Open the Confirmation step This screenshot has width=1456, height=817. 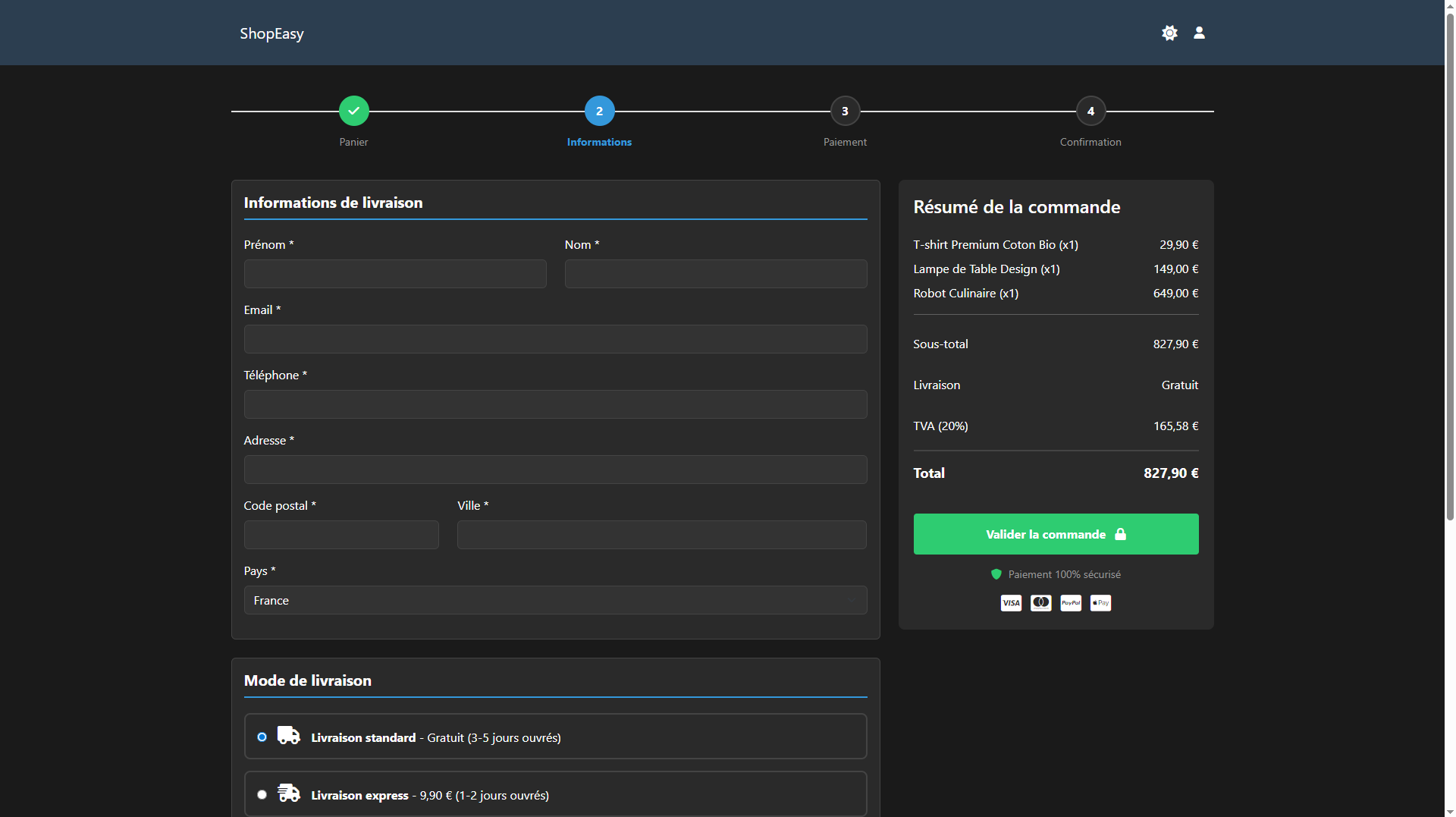pyautogui.click(x=1090, y=111)
